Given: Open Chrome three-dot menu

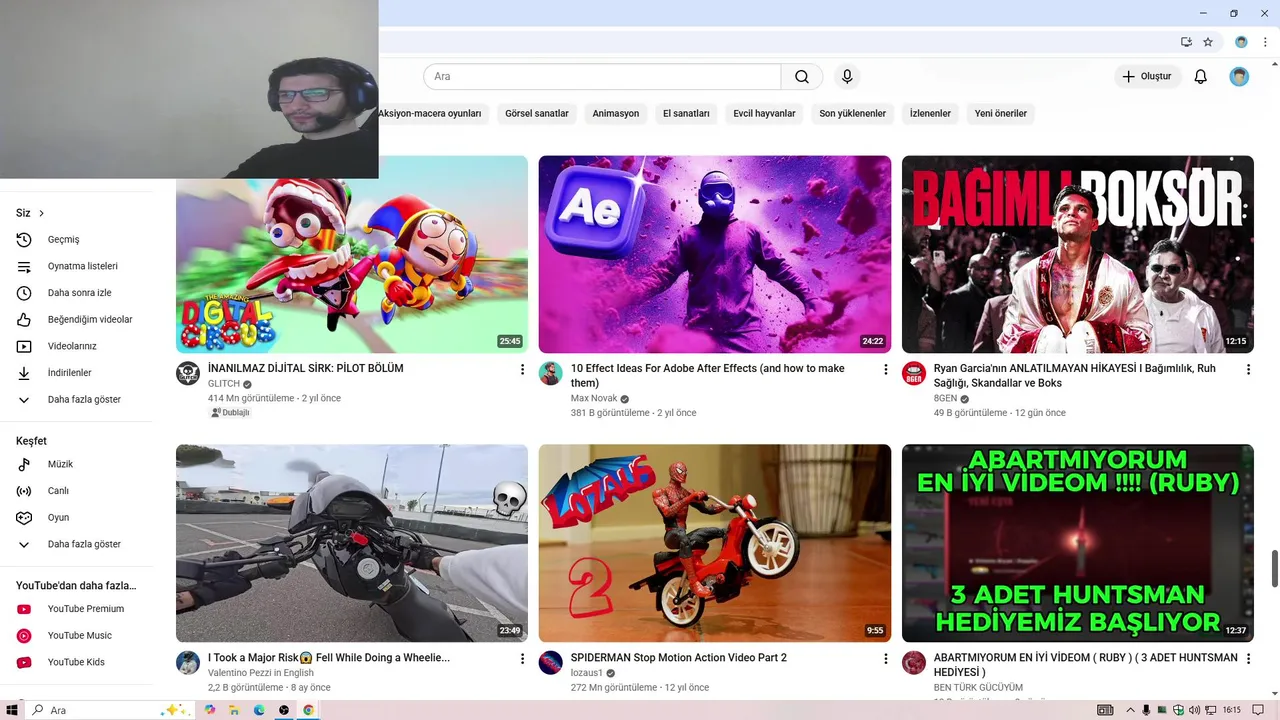Looking at the screenshot, I should pyautogui.click(x=1265, y=42).
